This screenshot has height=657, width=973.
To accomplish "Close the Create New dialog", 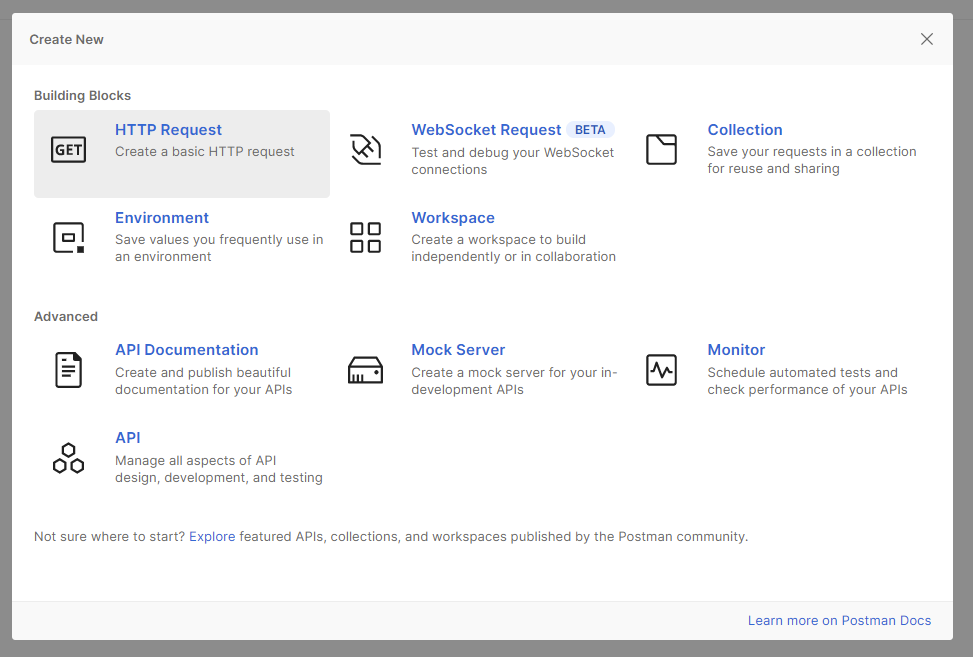I will click(x=926, y=39).
